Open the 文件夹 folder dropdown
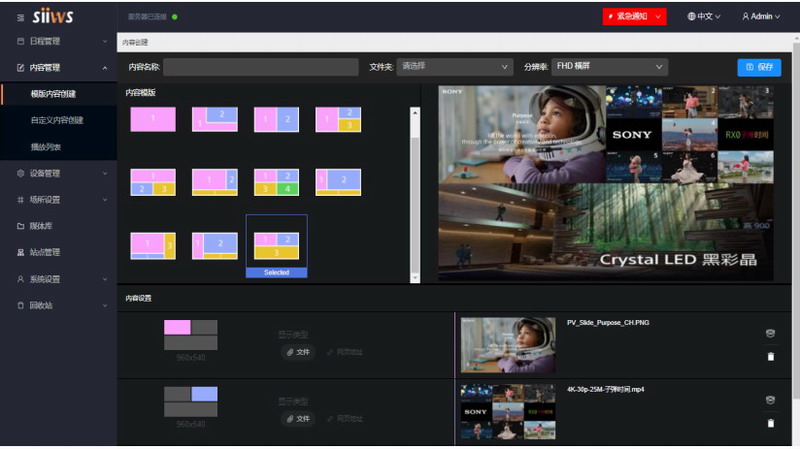Image resolution: width=800 pixels, height=449 pixels. pyautogui.click(x=455, y=67)
